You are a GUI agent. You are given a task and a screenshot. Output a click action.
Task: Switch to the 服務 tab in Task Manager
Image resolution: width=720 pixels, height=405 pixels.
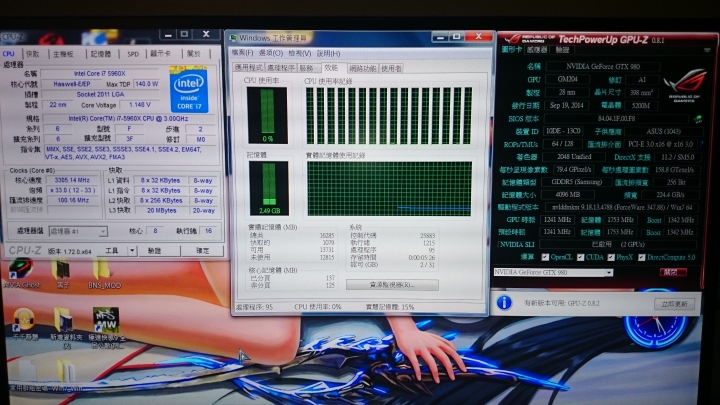pyautogui.click(x=308, y=68)
